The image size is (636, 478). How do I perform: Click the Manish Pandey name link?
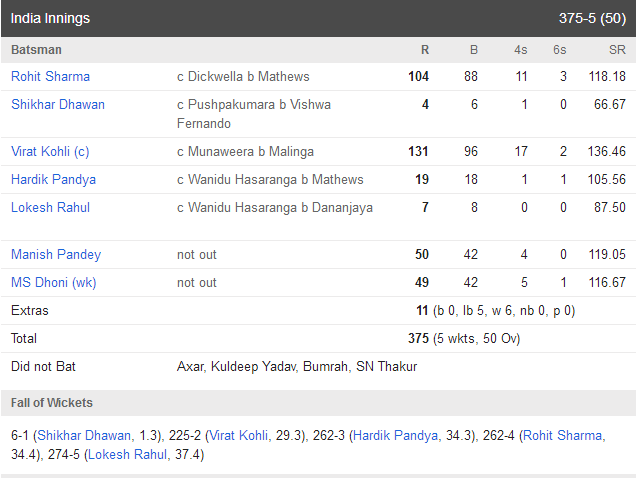(x=56, y=254)
